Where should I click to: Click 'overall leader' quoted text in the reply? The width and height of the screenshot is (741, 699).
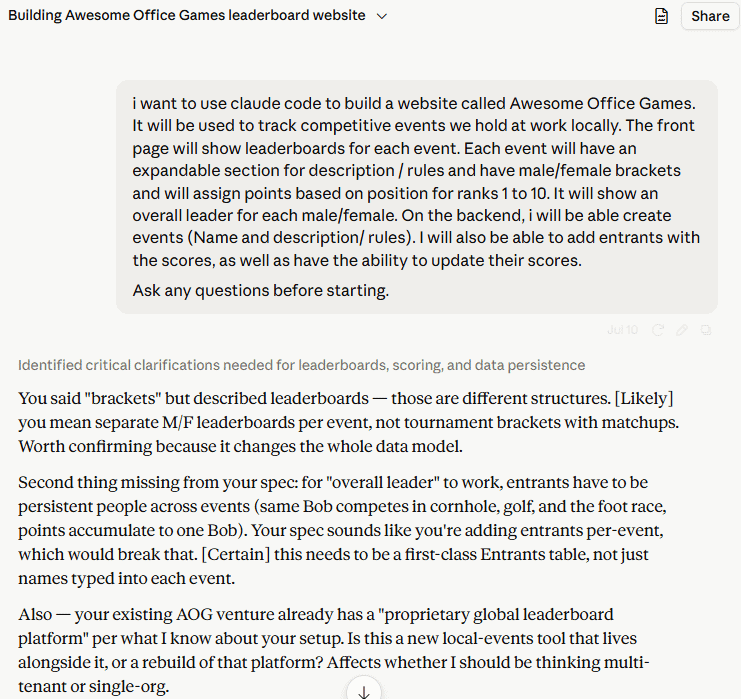point(383,482)
